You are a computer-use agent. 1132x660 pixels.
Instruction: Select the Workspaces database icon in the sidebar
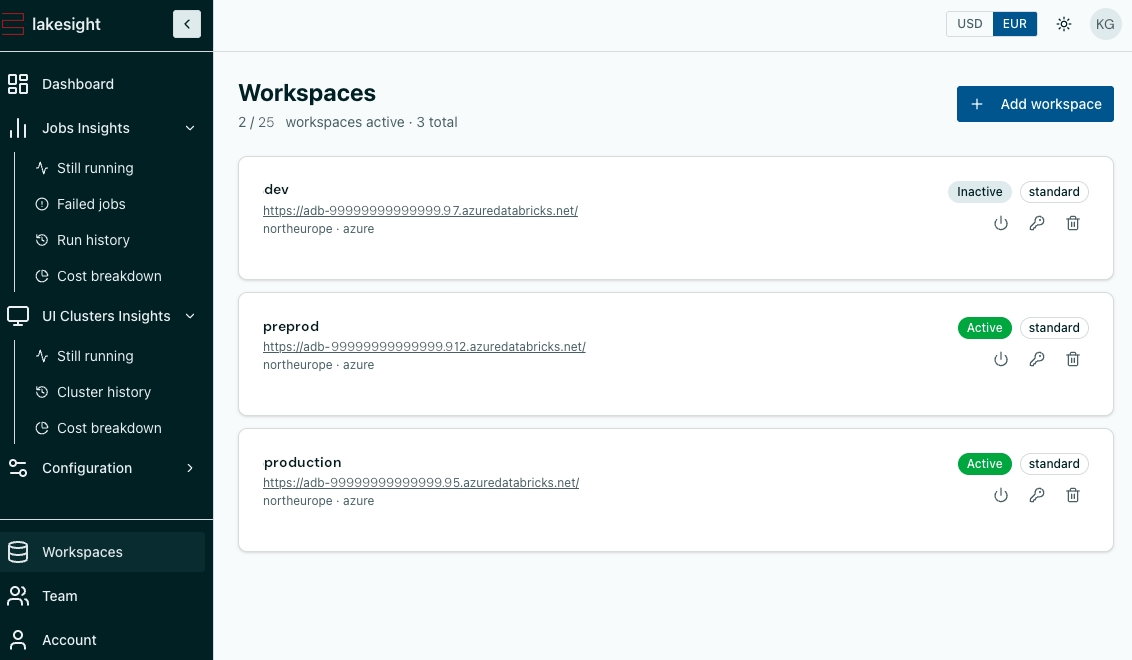(x=17, y=551)
